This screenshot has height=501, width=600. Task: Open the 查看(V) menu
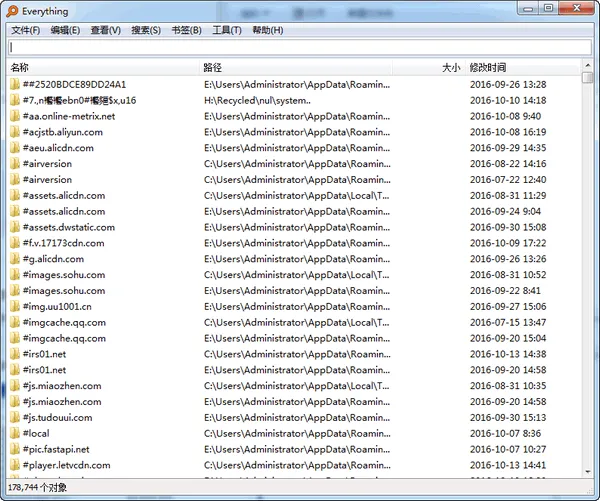click(x=106, y=30)
